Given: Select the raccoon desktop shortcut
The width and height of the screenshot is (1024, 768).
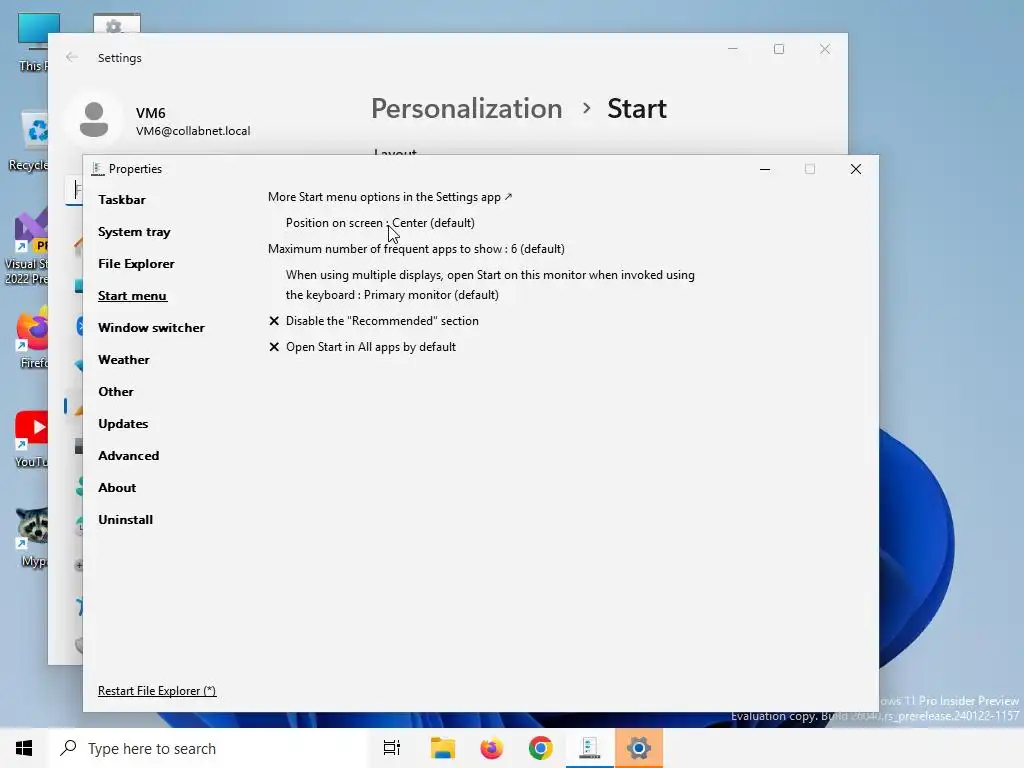Looking at the screenshot, I should click(33, 537).
